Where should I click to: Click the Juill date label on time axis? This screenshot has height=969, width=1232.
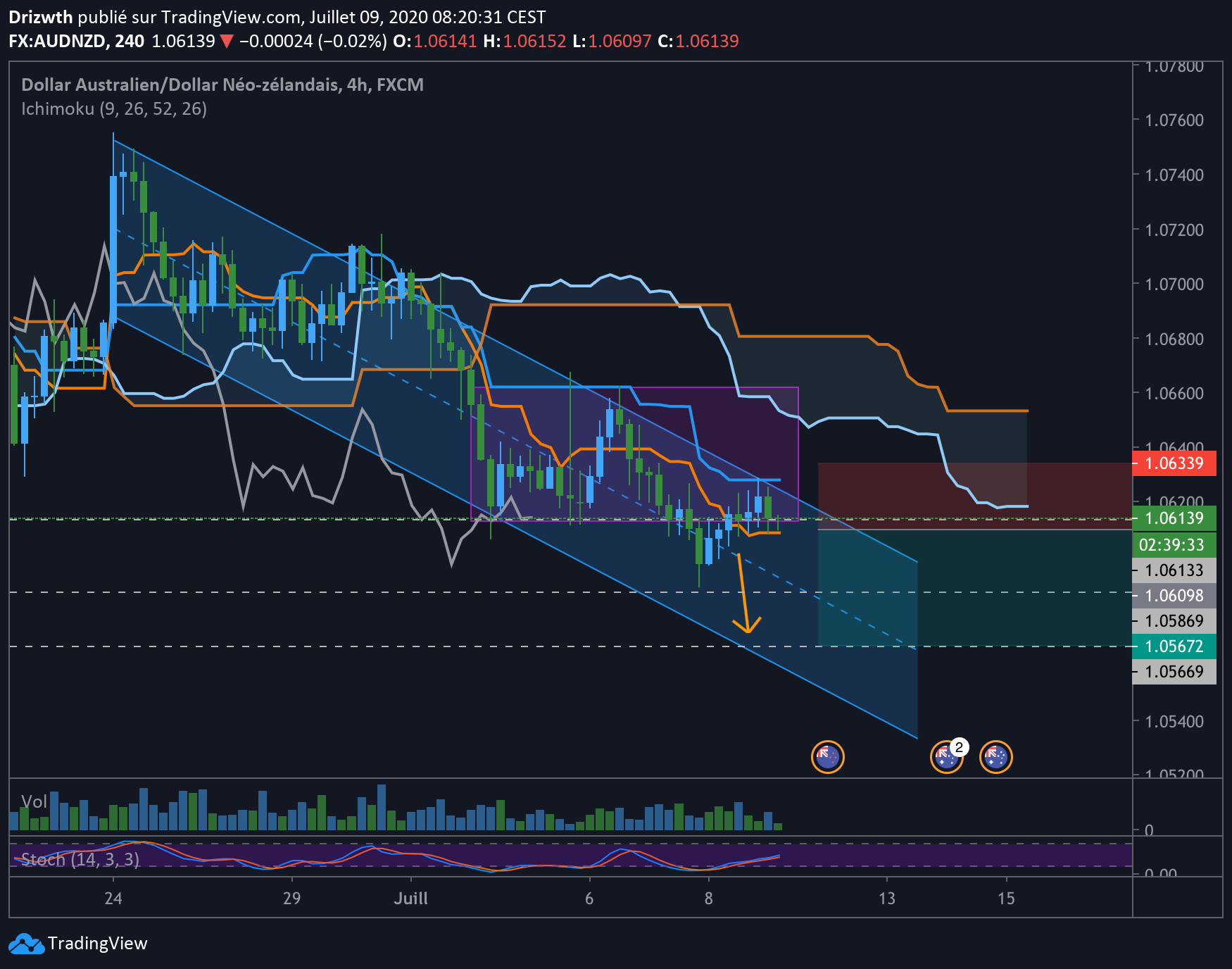coord(411,899)
